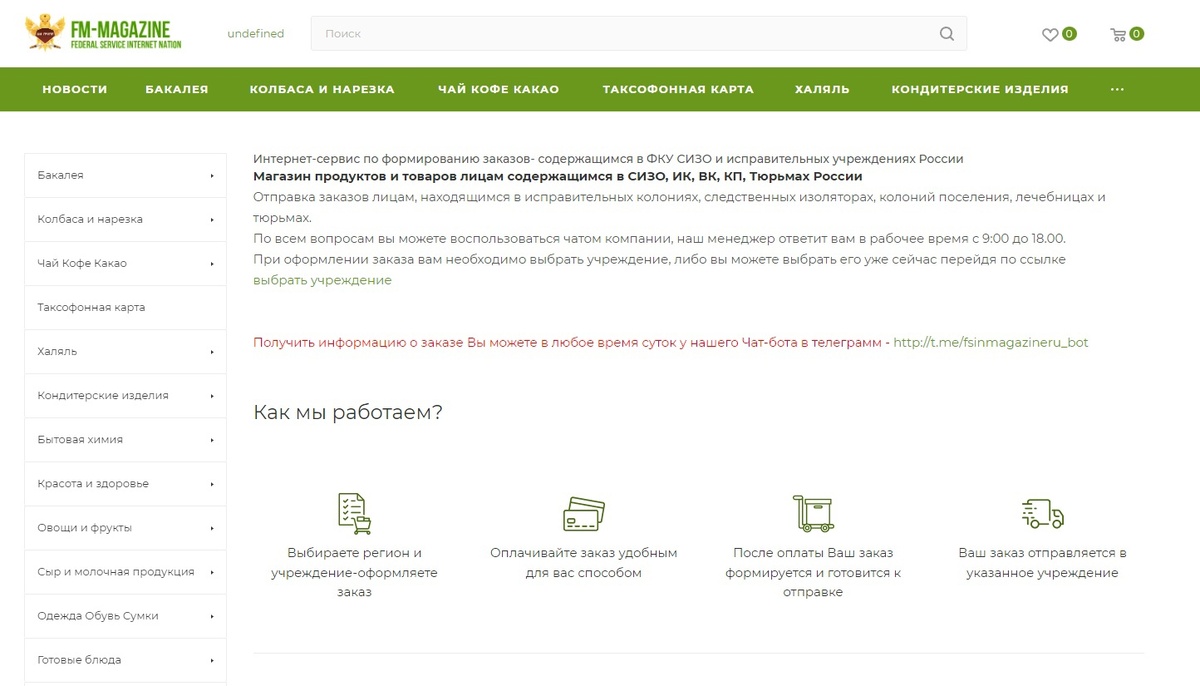Open БАКАЛЕЯ in the navigation bar
This screenshot has width=1200, height=686.
tap(177, 89)
